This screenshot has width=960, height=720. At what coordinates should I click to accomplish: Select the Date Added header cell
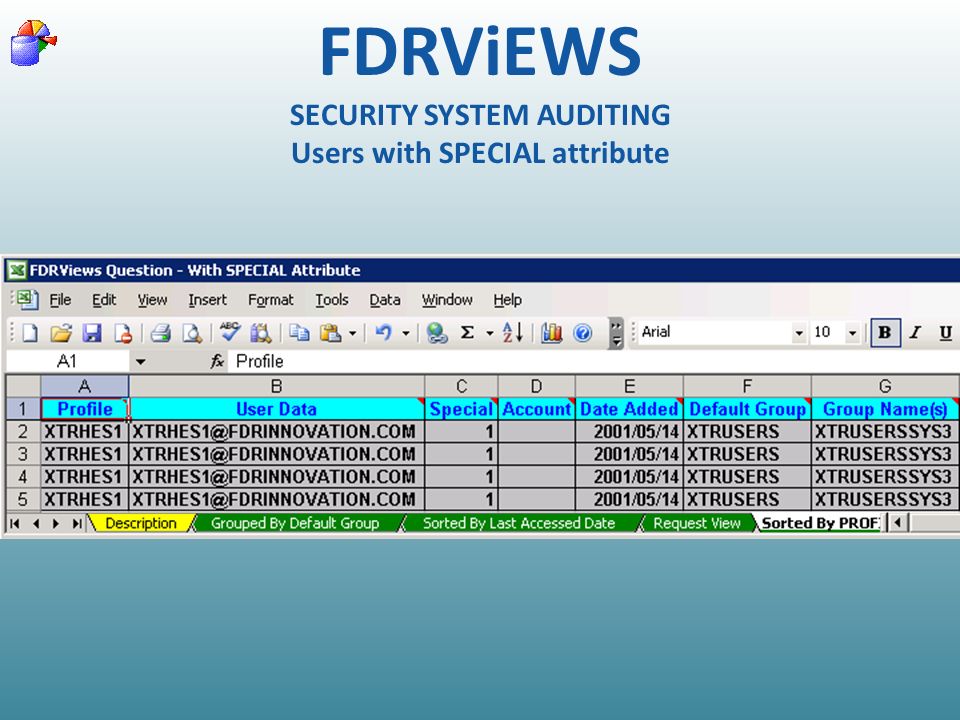click(629, 409)
